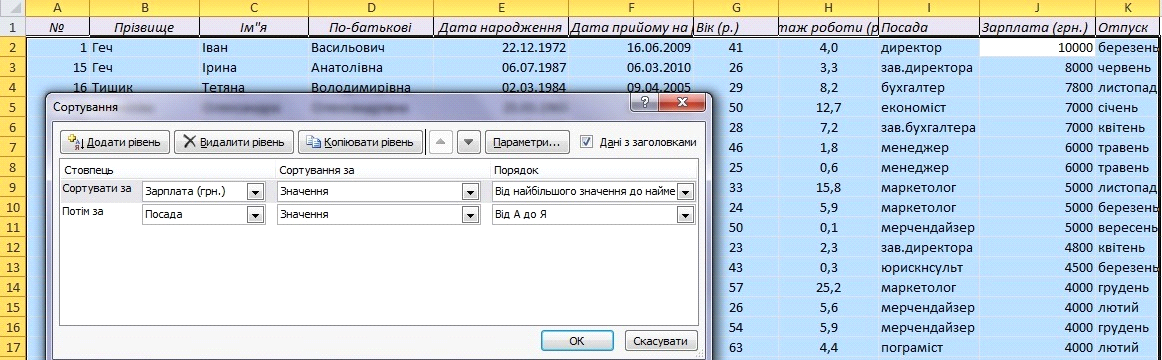
Task: Click the 'Видалити рівень' delete level button
Action: [234, 141]
